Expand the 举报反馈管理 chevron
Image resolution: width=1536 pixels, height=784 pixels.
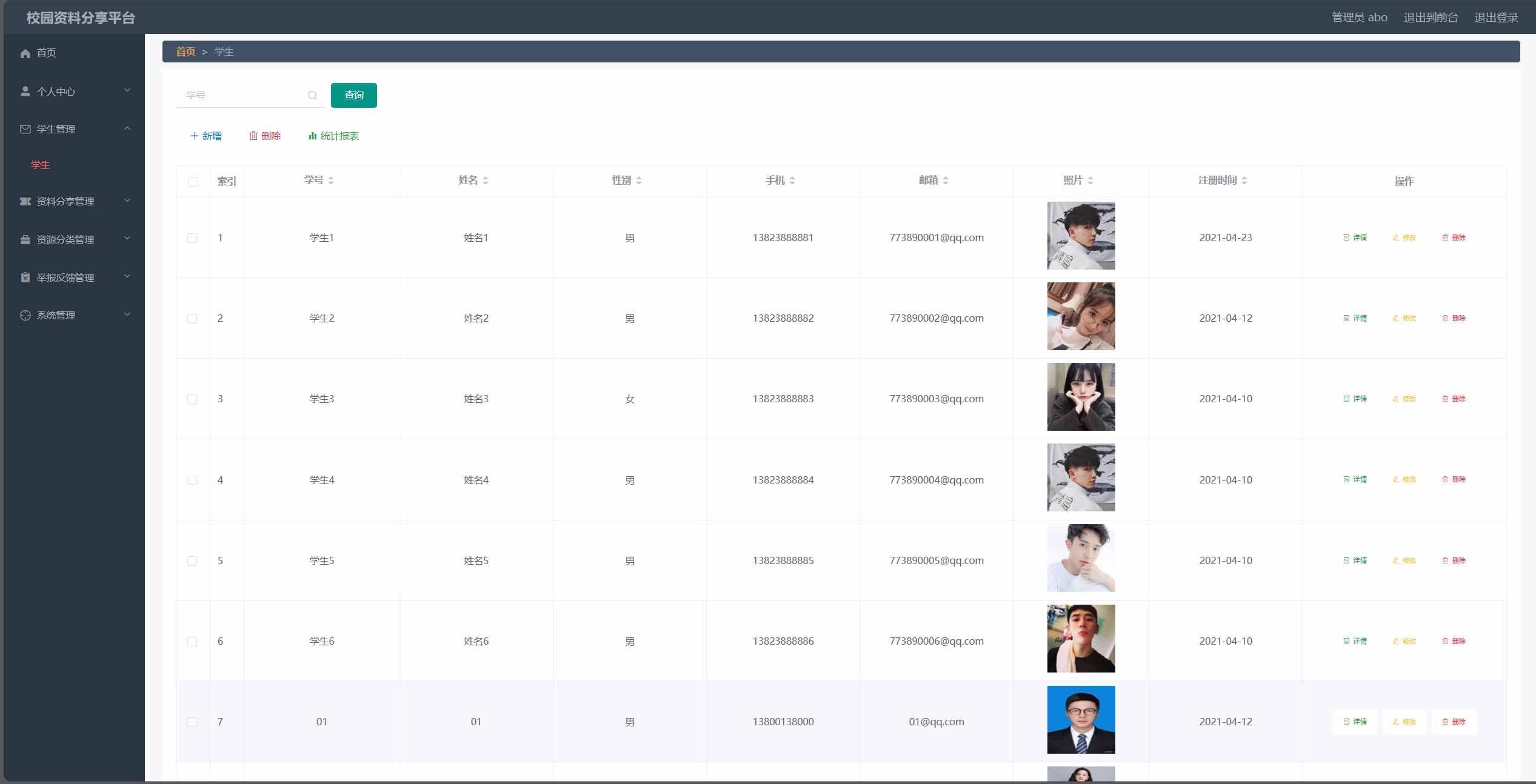click(127, 276)
